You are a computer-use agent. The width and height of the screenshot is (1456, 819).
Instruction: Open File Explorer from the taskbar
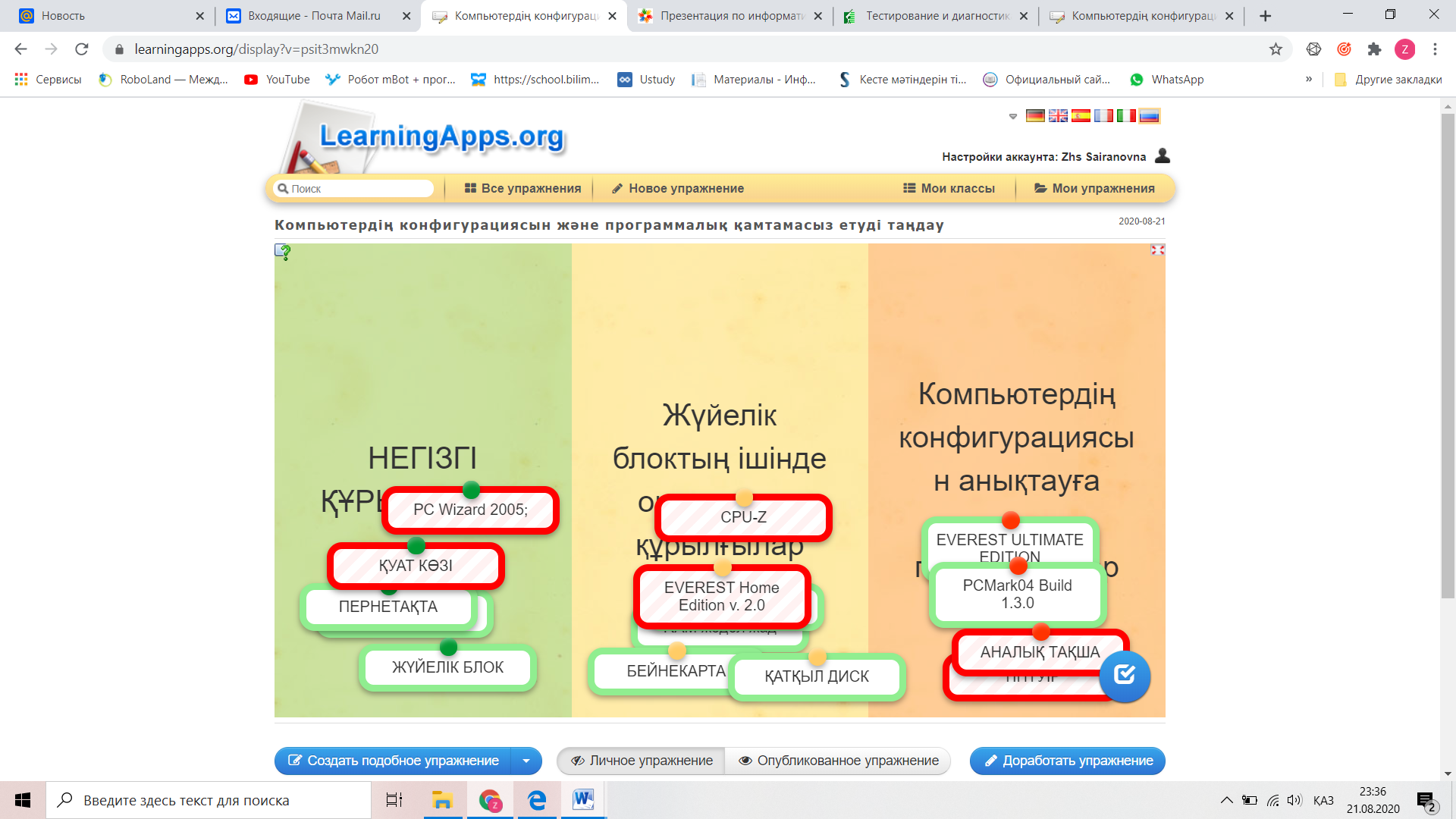(442, 800)
